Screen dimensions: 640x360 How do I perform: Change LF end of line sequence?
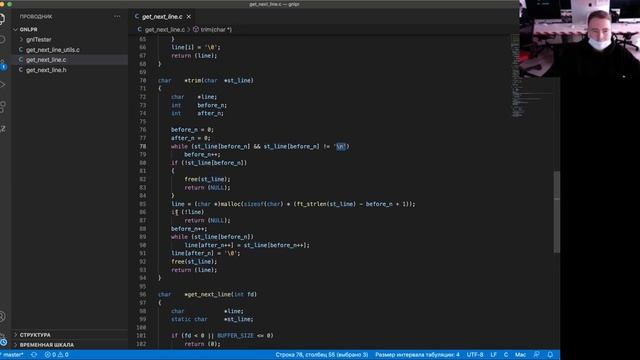493,355
